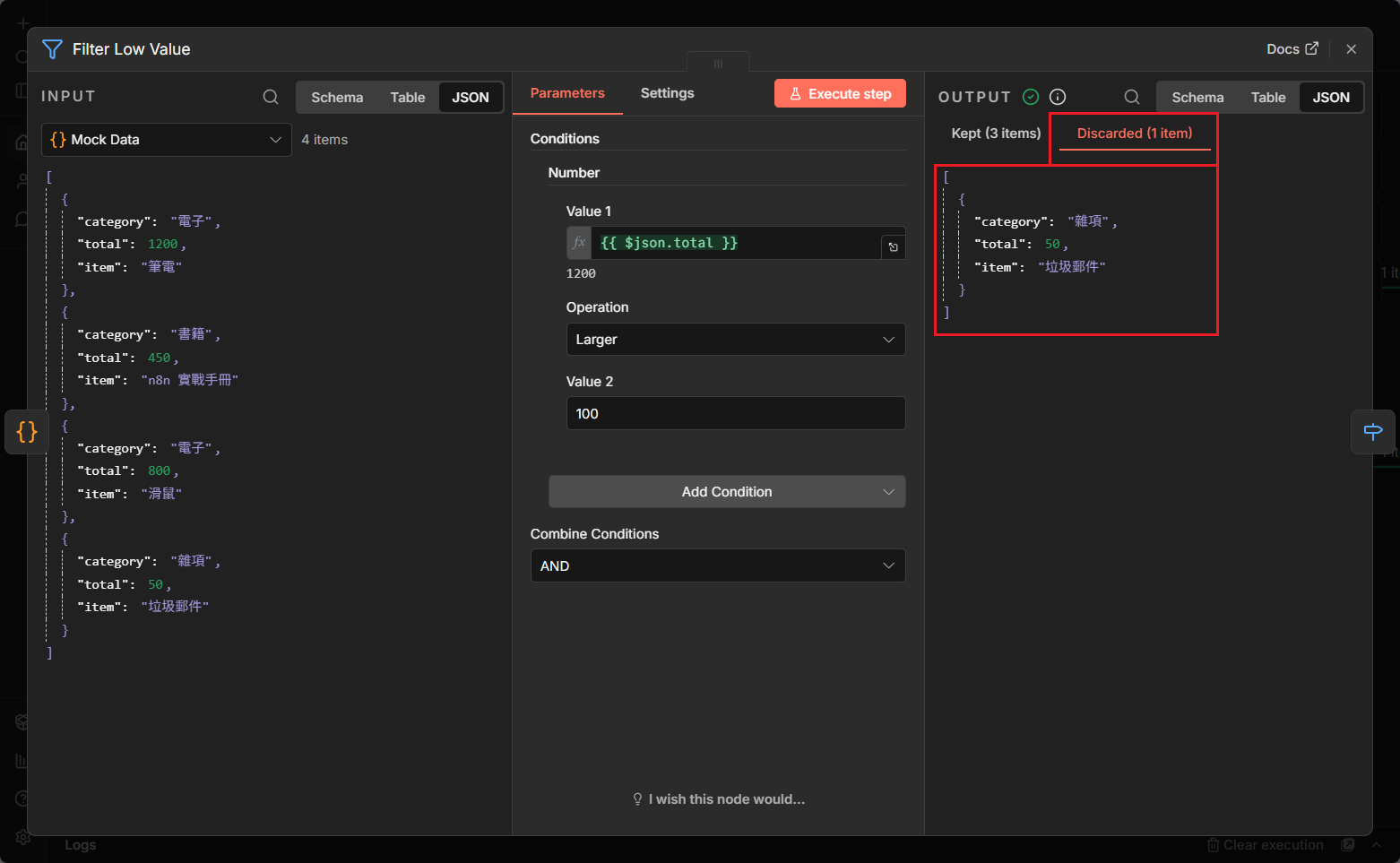
Task: Click the output panel search icon
Action: 1132,97
